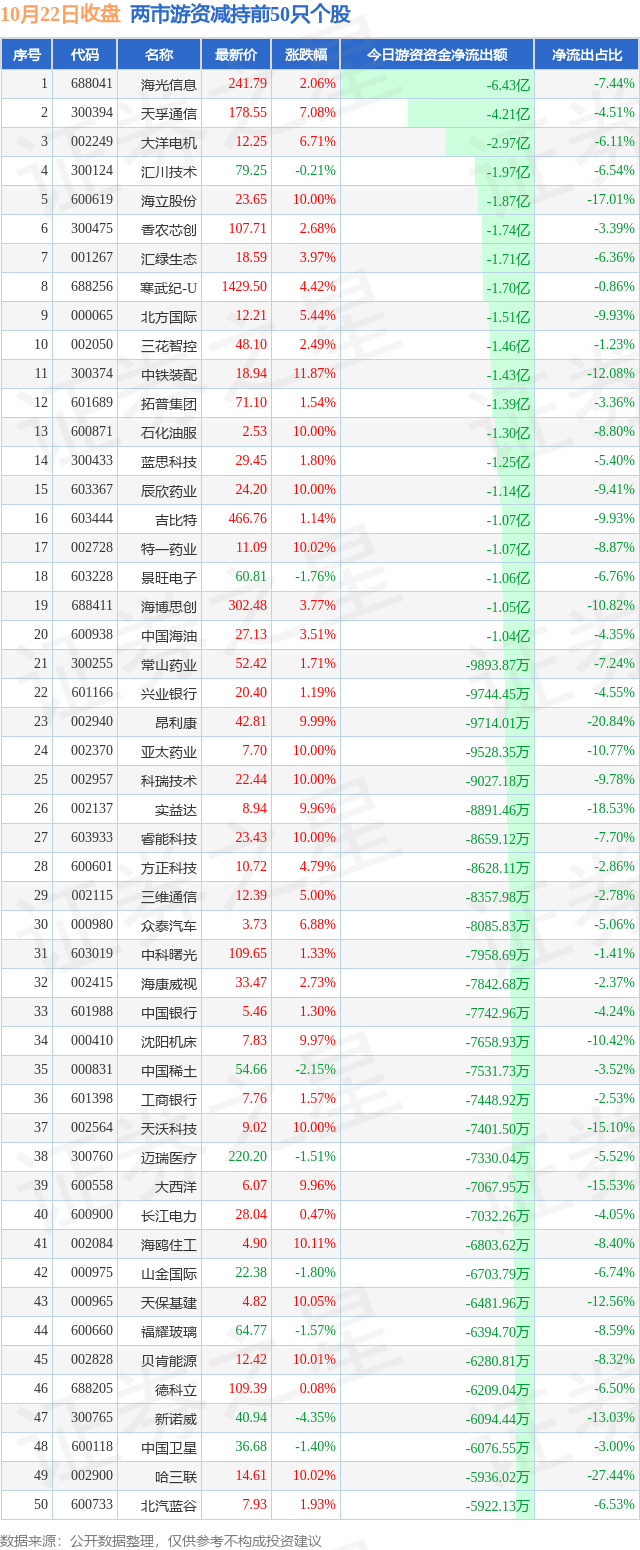Select stock name 众泰汽车
This screenshot has width=640, height=1550.
point(170,925)
